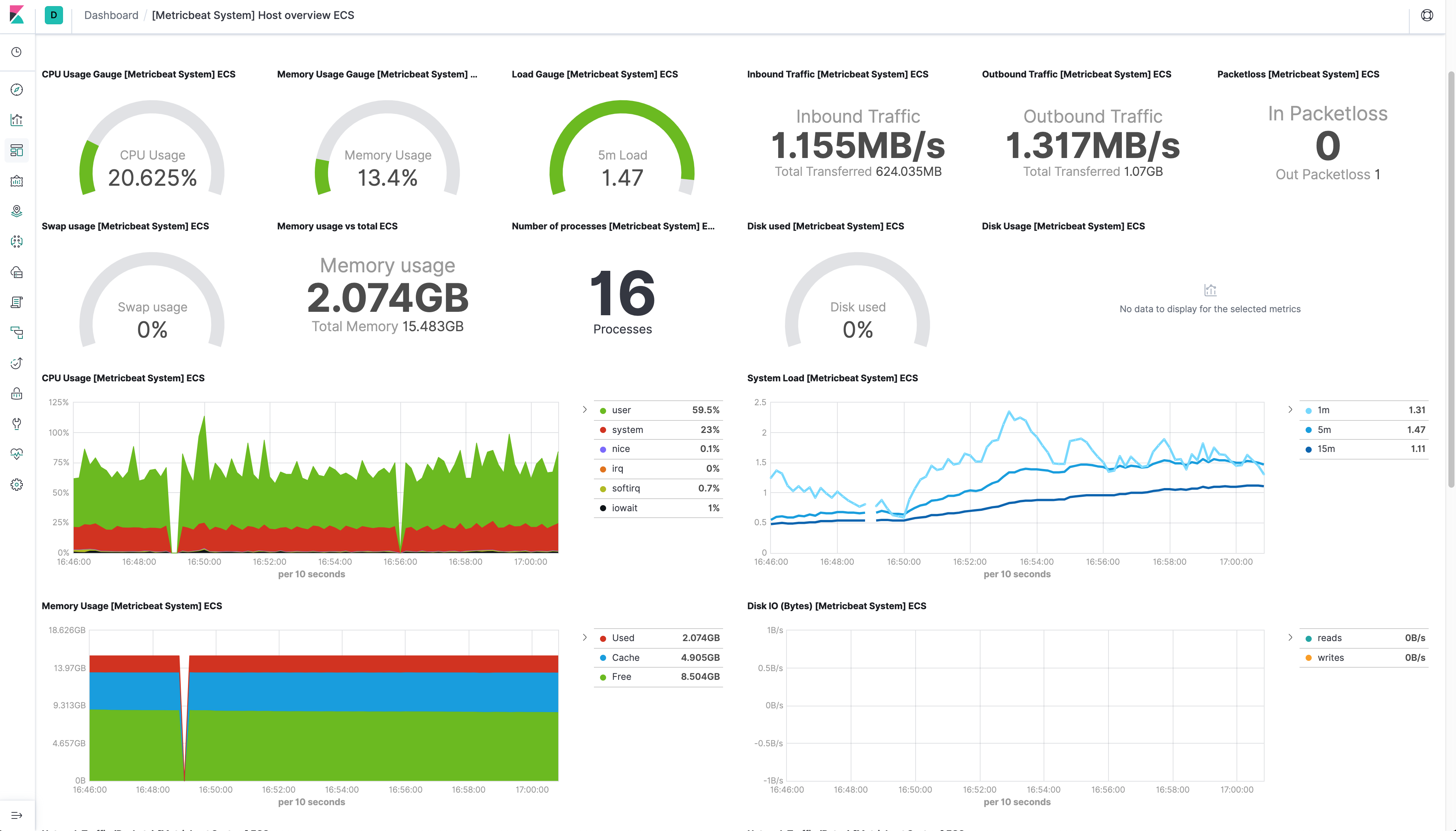Click the system legend color dot
Screen dimensions: 1456x831
602,430
